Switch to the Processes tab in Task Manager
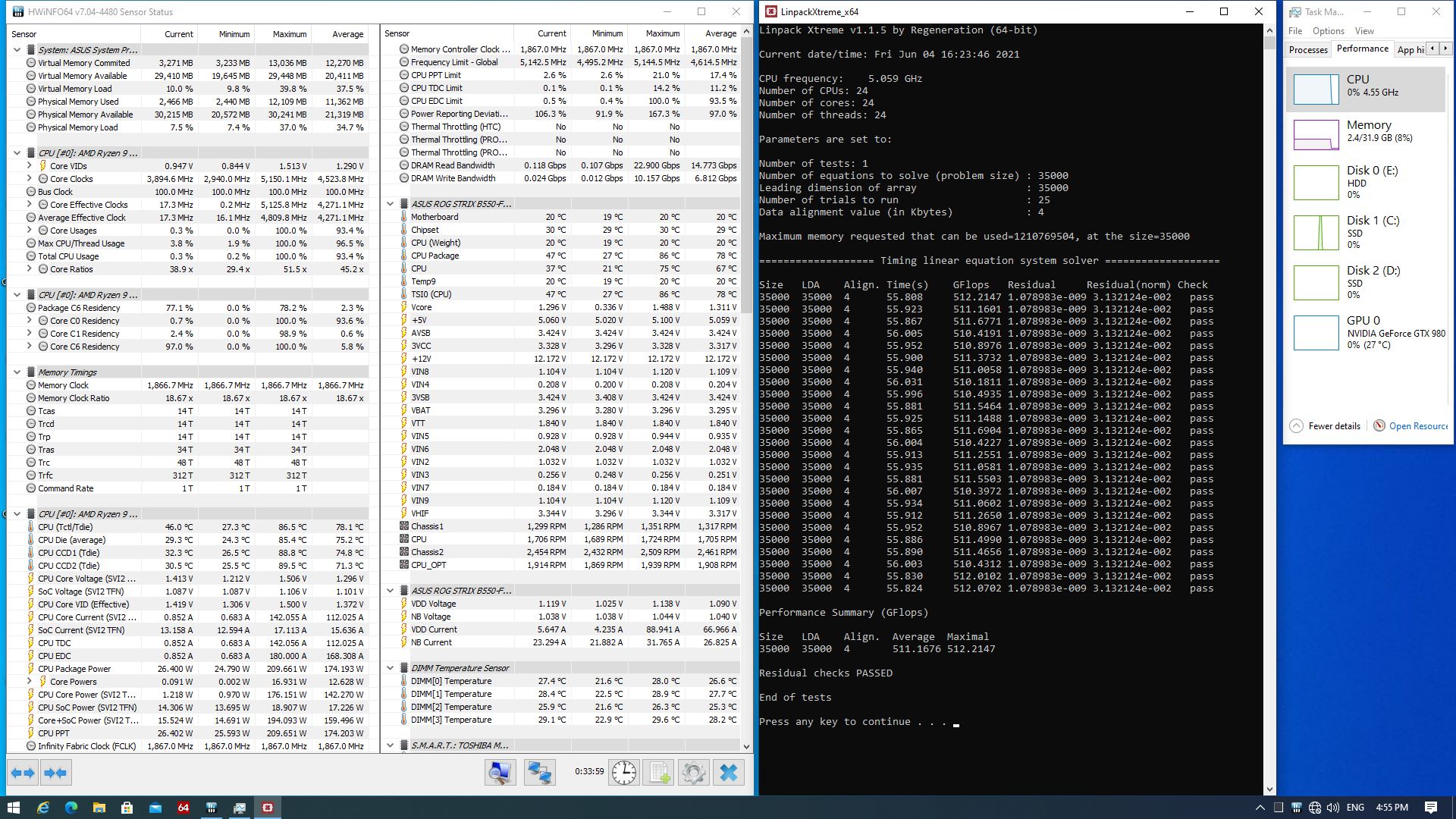Image resolution: width=1456 pixels, height=819 pixels. tap(1308, 50)
